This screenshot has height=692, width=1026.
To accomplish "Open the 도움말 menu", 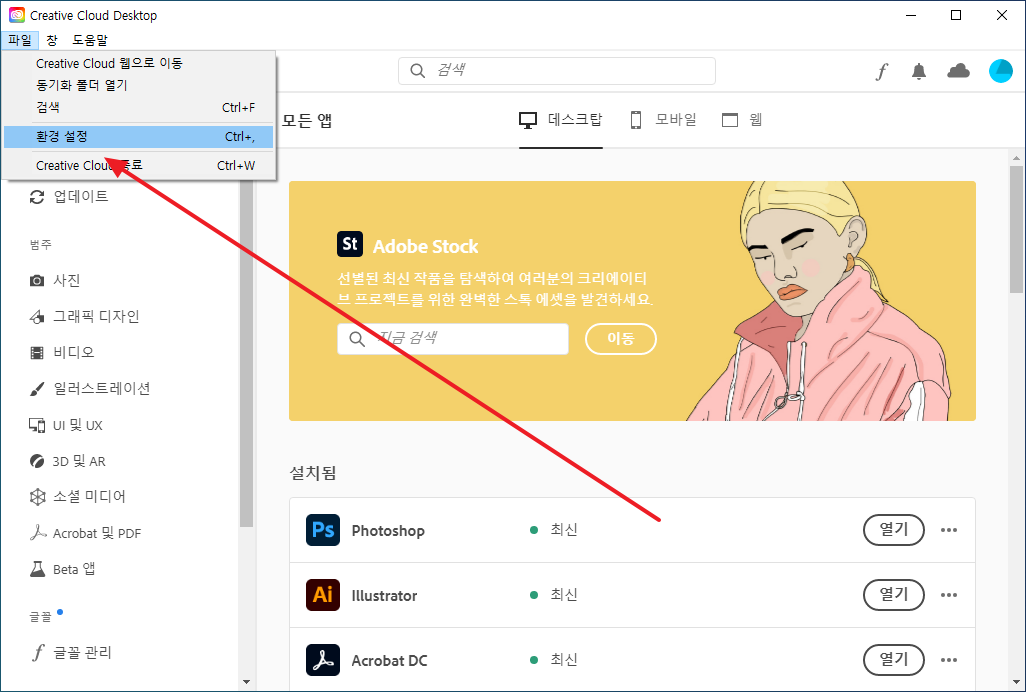I will click(90, 40).
